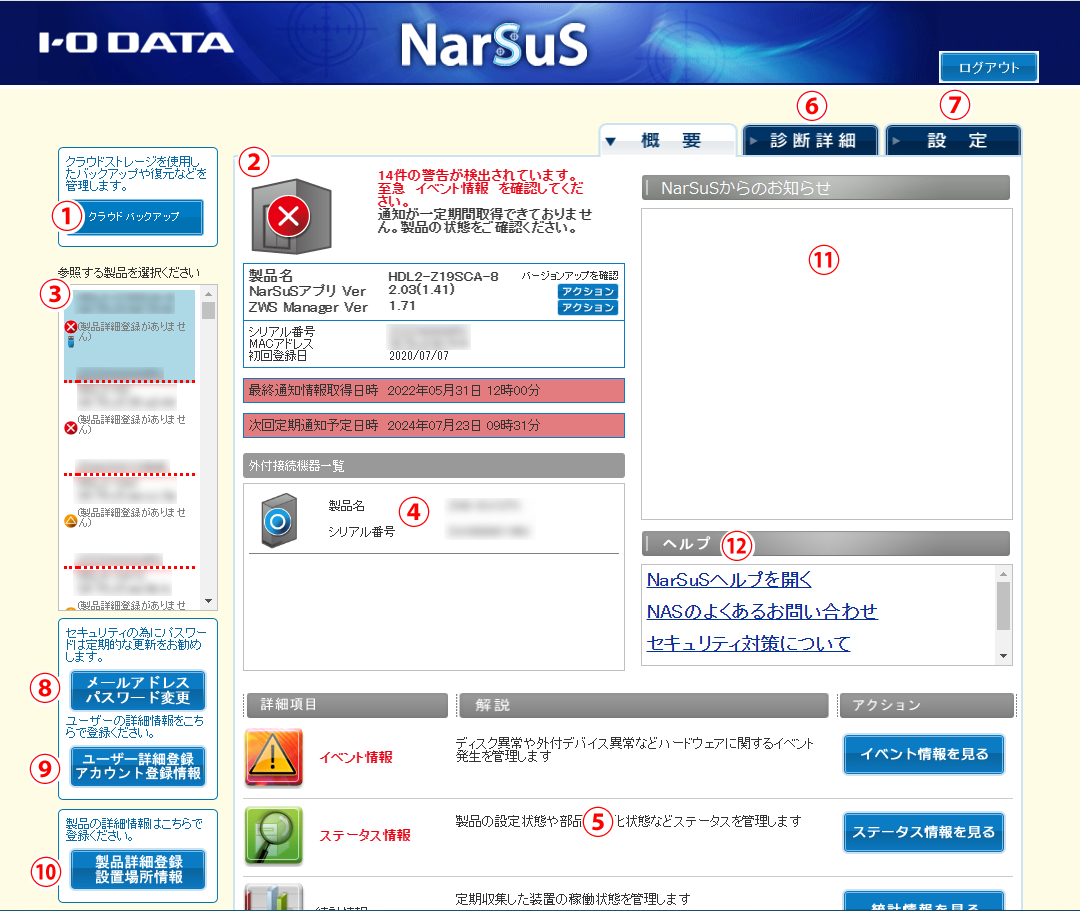Image resolution: width=1080 pixels, height=911 pixels.
Task: Click the red イベント情報 label
Action: click(356, 757)
